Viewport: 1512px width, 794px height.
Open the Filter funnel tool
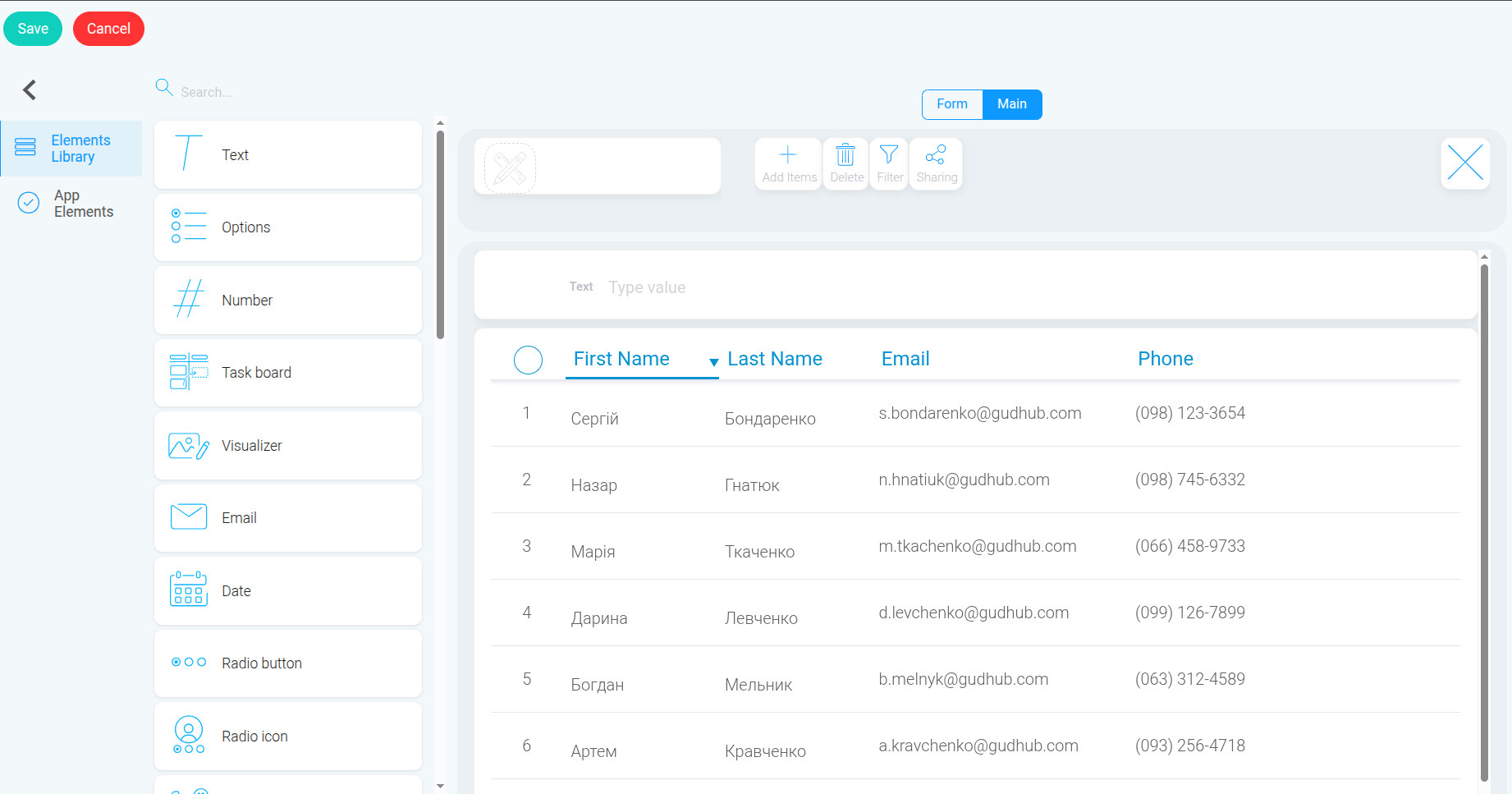point(889,154)
